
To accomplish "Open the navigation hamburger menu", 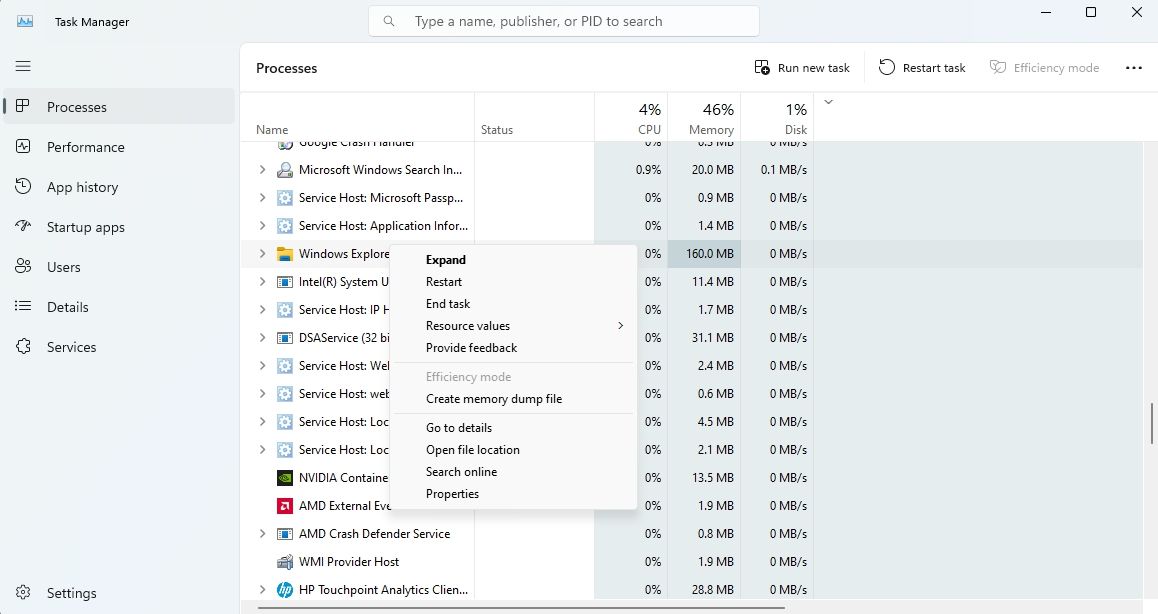I will 22,67.
